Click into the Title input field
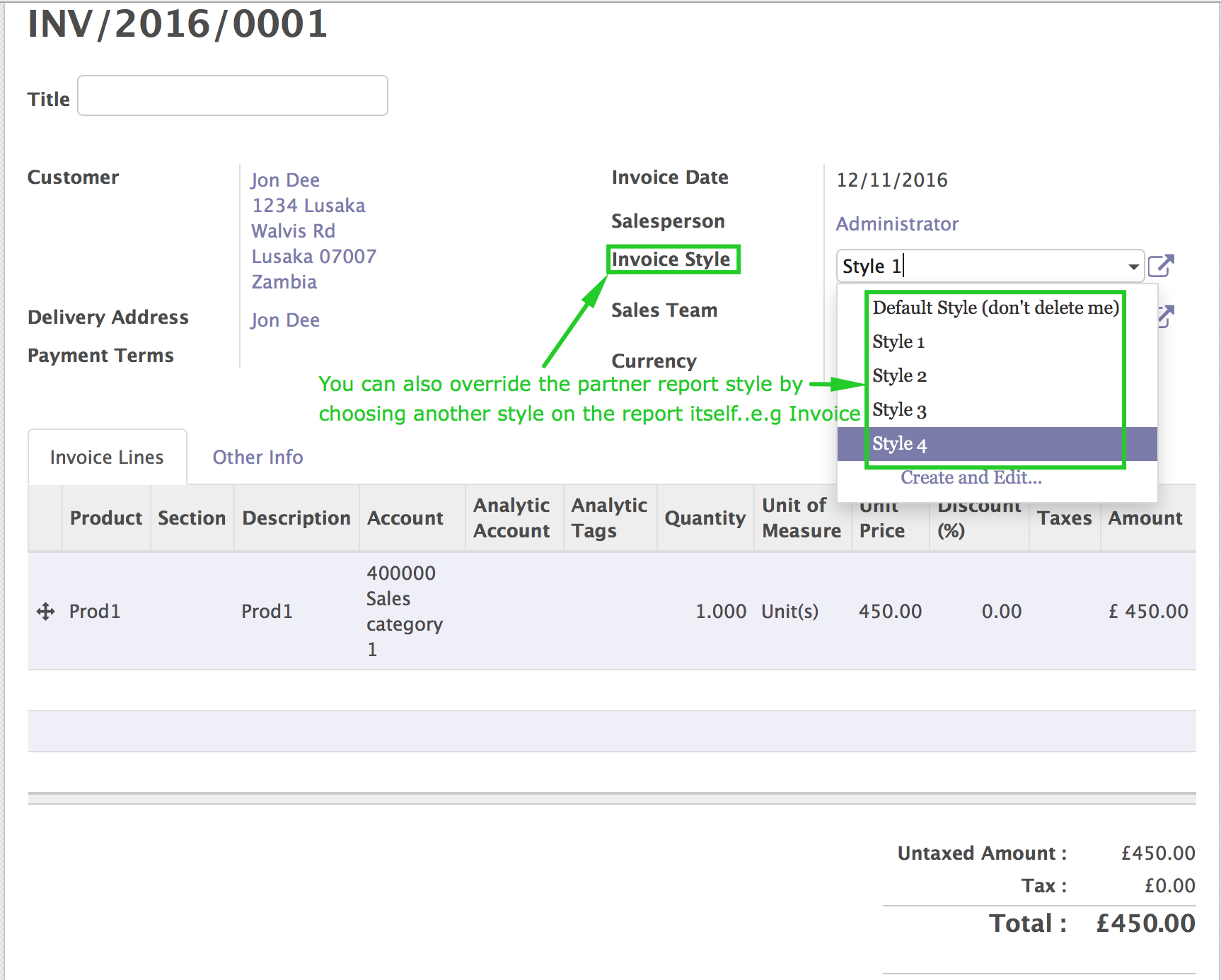1221x980 pixels. coord(233,95)
